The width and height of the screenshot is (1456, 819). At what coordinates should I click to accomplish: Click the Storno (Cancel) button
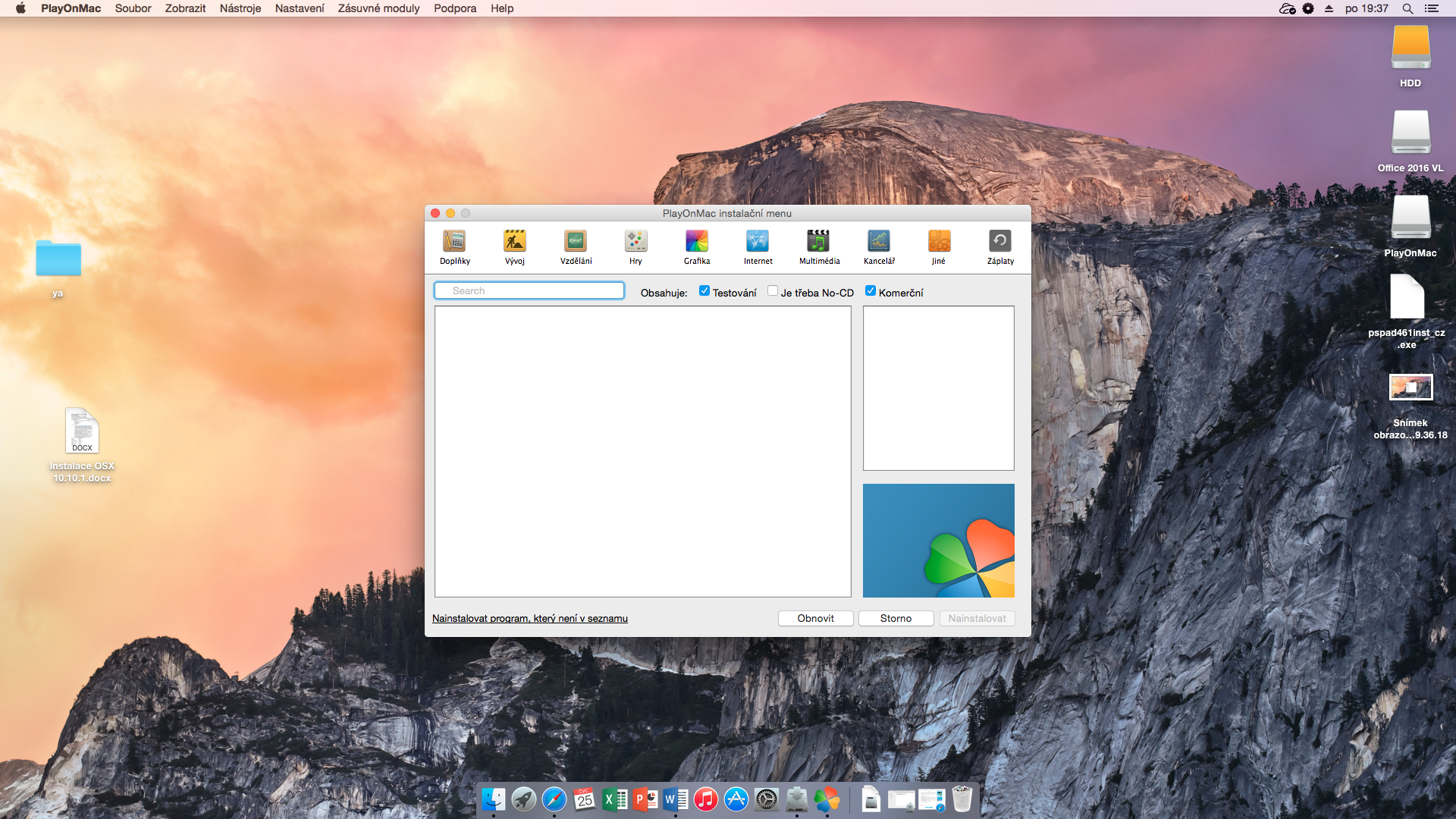[x=895, y=617]
